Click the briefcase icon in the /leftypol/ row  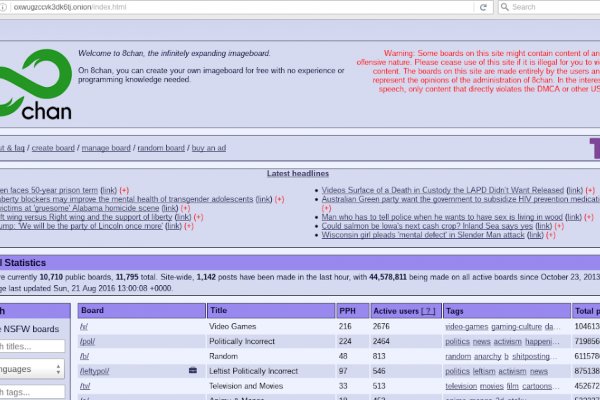tap(192, 371)
